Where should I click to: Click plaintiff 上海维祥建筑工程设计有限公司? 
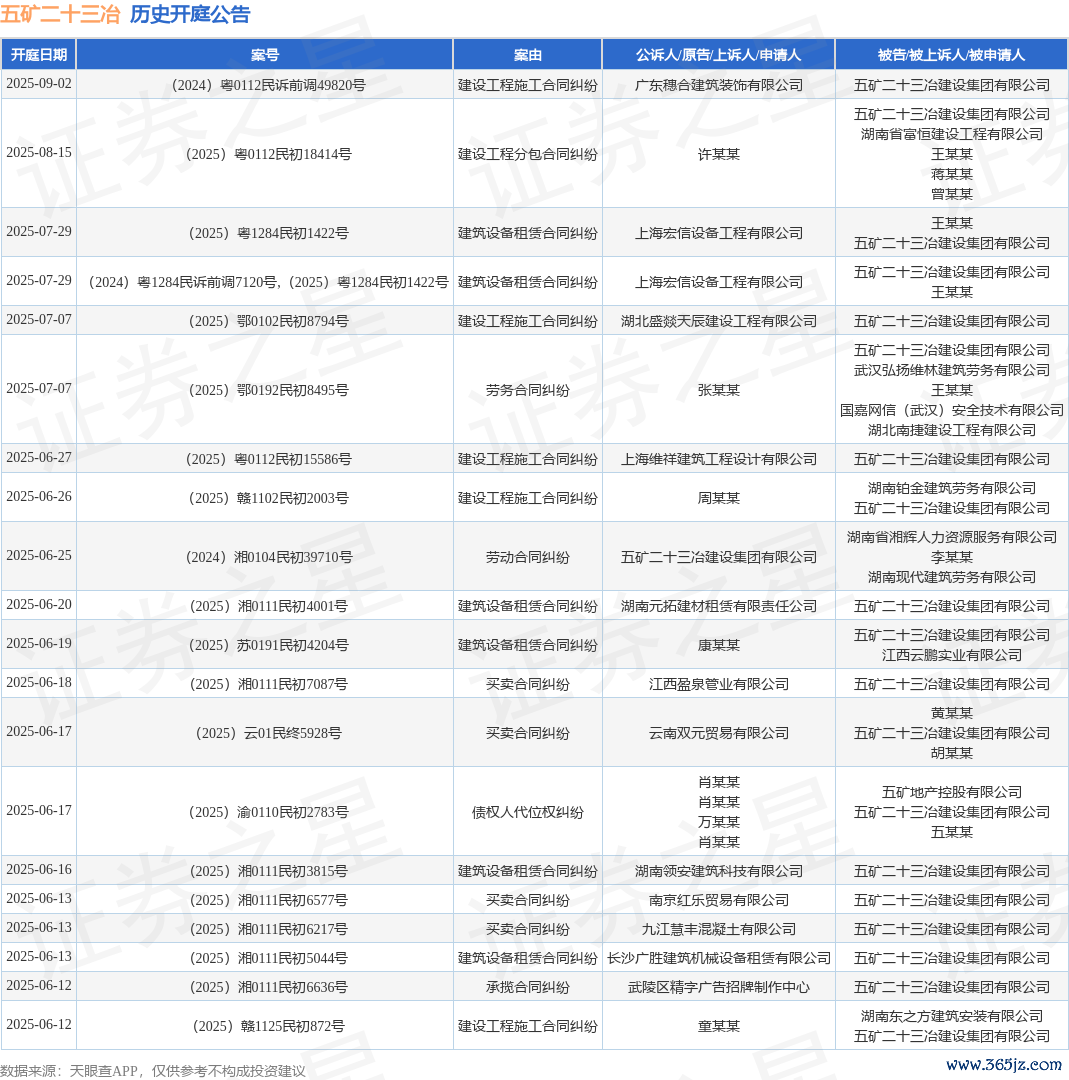(x=718, y=459)
